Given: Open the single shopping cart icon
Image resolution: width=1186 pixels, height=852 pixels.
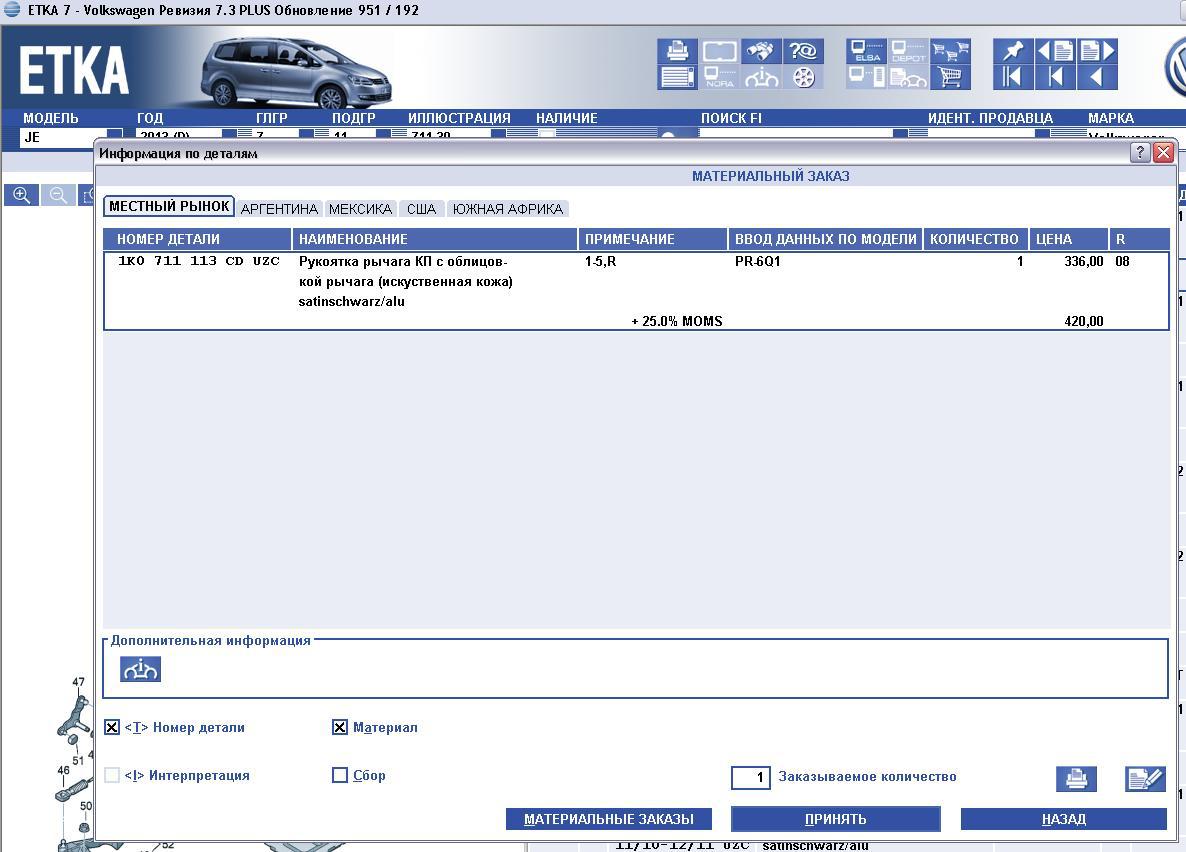Looking at the screenshot, I should tap(951, 77).
